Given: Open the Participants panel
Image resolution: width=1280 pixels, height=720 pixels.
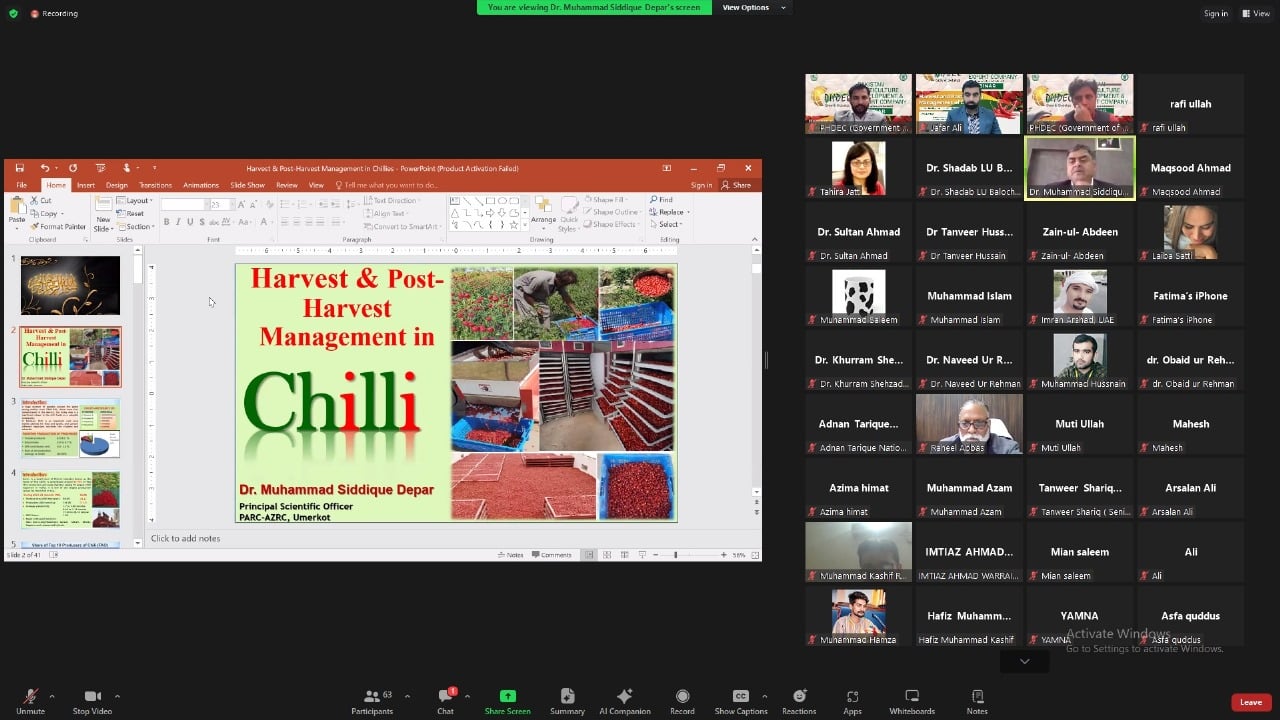Looking at the screenshot, I should [372, 700].
